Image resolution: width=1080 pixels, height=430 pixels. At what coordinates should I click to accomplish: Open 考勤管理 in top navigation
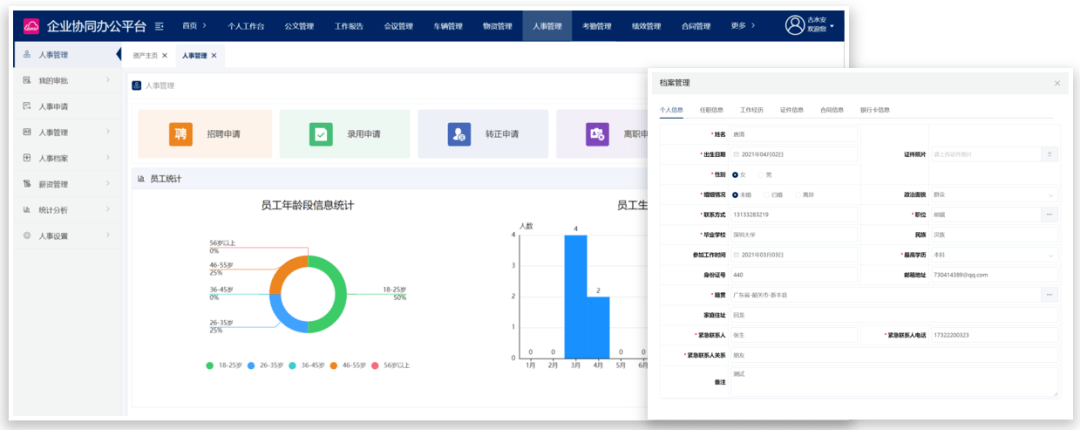[596, 25]
